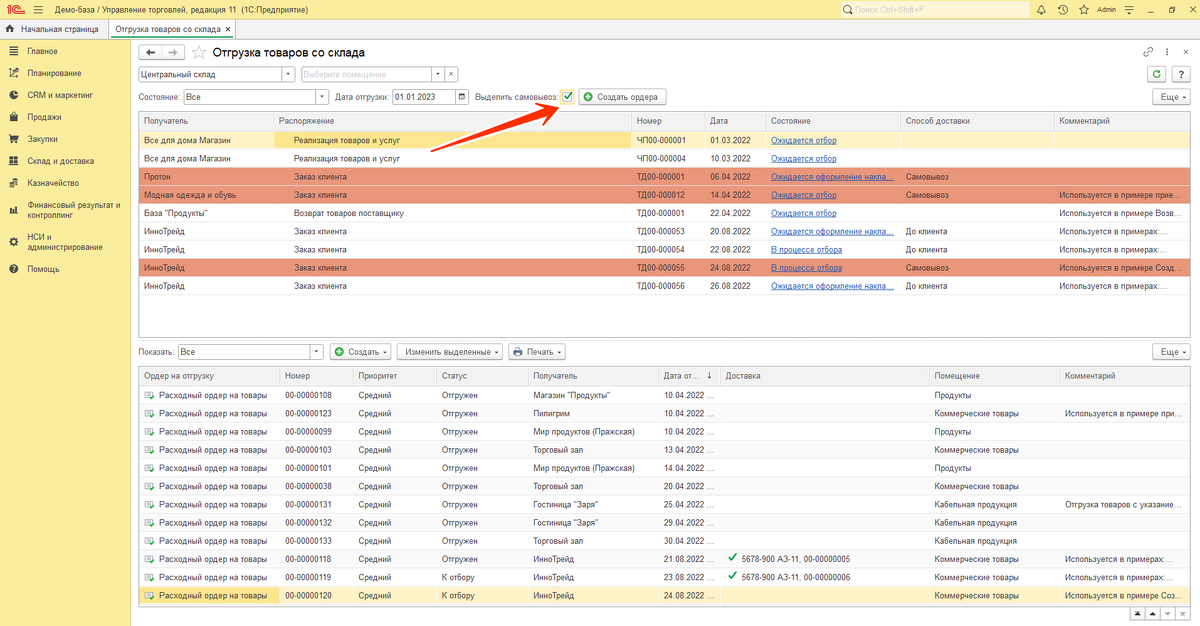1200x626 pixels.
Task: Go back with the left arrow navigation button
Action: pos(150,52)
